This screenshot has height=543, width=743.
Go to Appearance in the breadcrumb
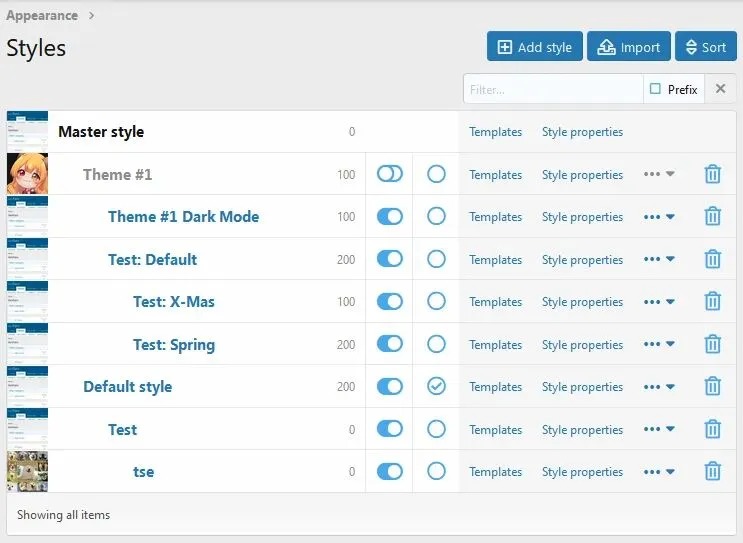(x=42, y=15)
